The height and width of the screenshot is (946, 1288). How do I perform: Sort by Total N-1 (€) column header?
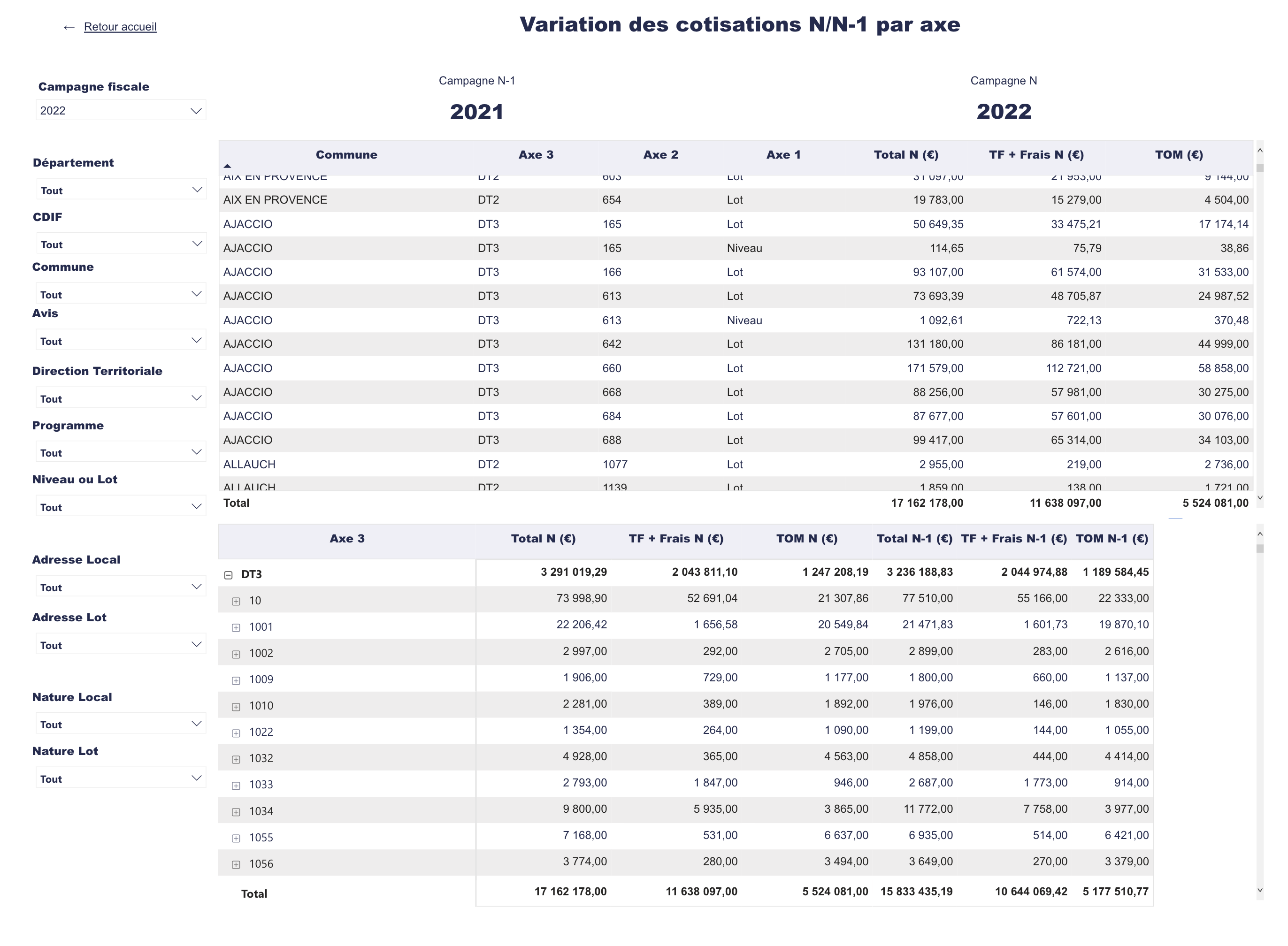(914, 538)
